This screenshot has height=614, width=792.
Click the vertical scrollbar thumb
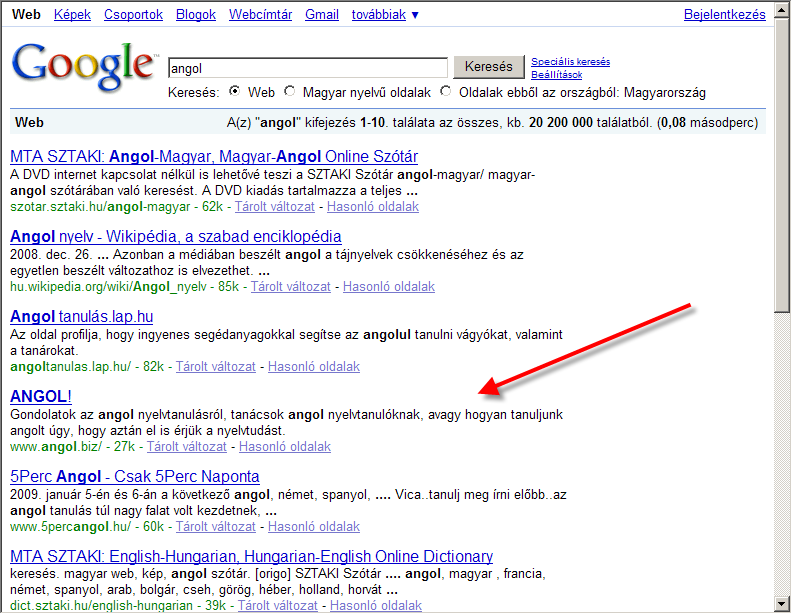point(782,165)
